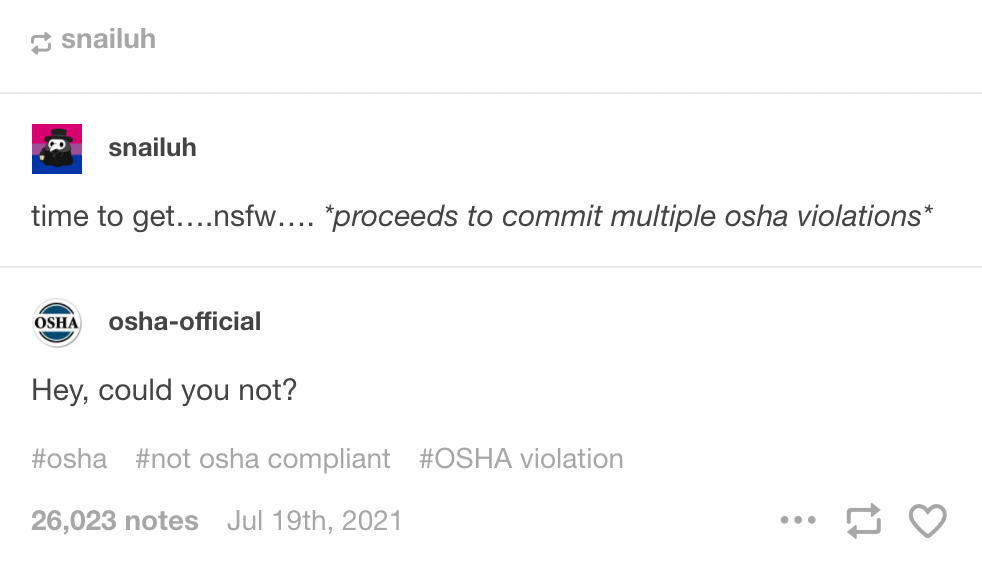This screenshot has width=982, height=576.
Task: Open snailuh's plague doctor avatar
Action: click(x=57, y=149)
